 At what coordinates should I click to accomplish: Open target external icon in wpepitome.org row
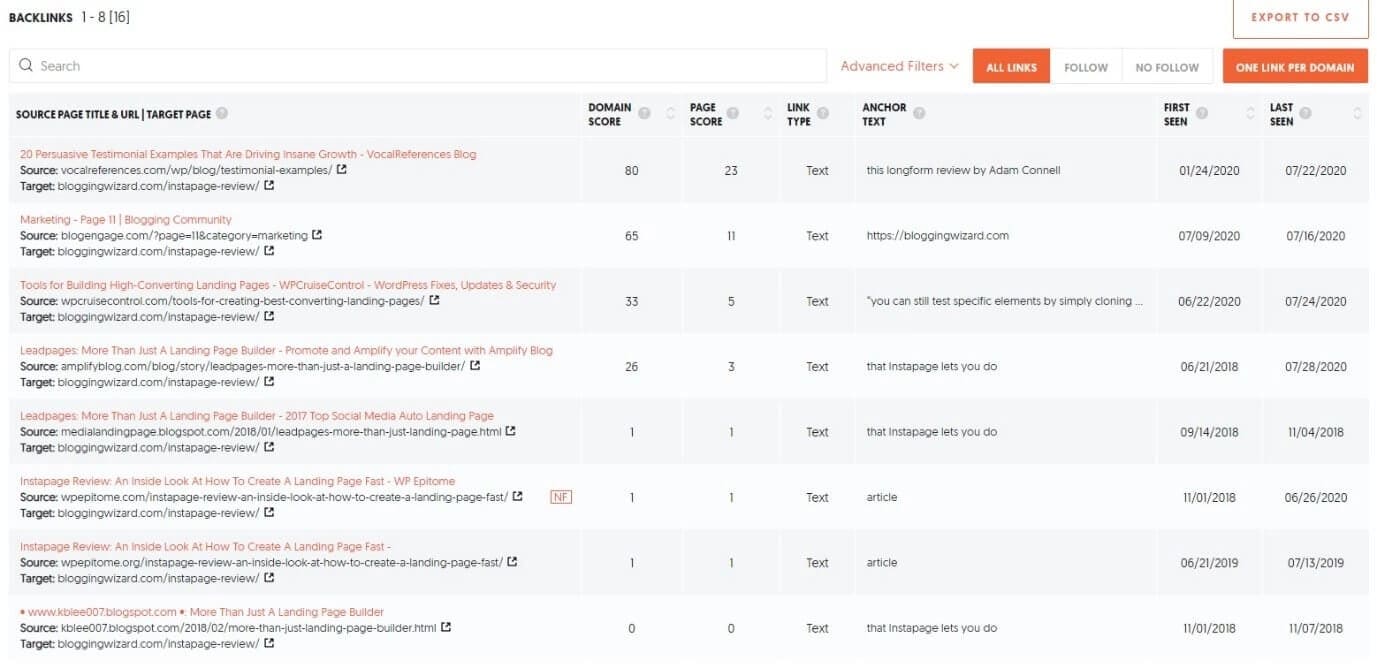[x=269, y=578]
